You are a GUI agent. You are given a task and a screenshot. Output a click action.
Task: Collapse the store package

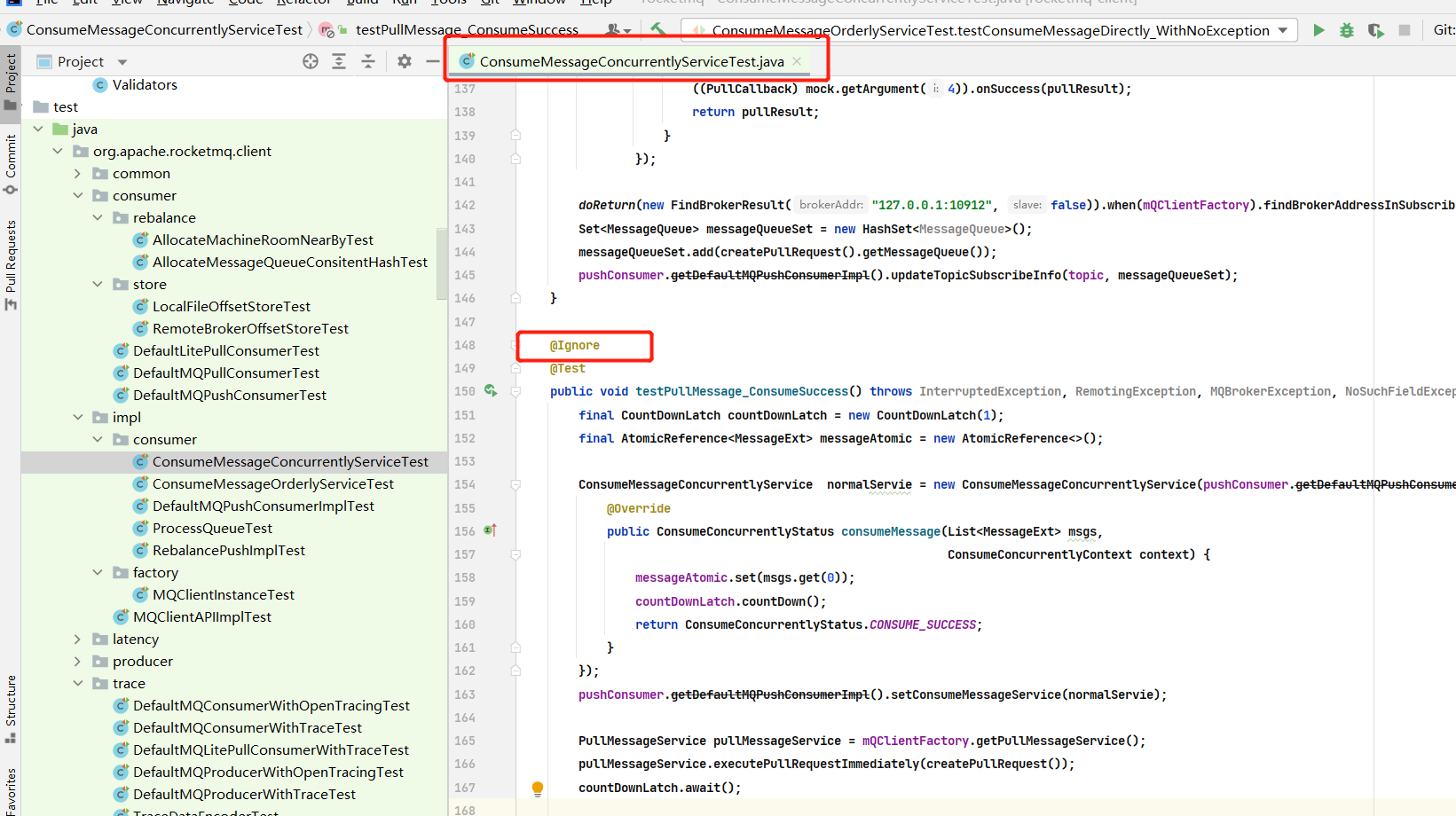98,284
